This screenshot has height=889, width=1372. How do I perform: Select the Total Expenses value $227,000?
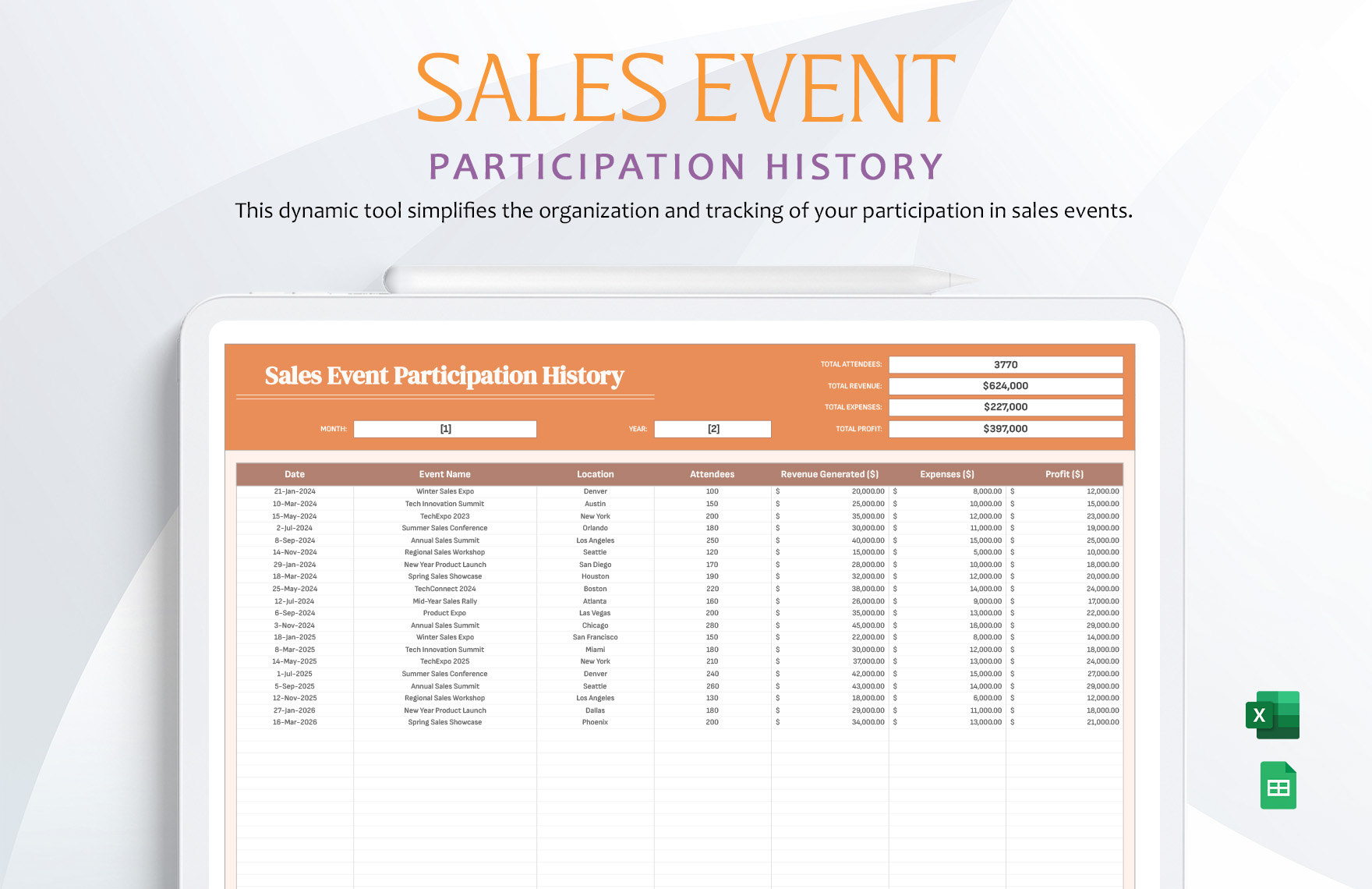1006,407
